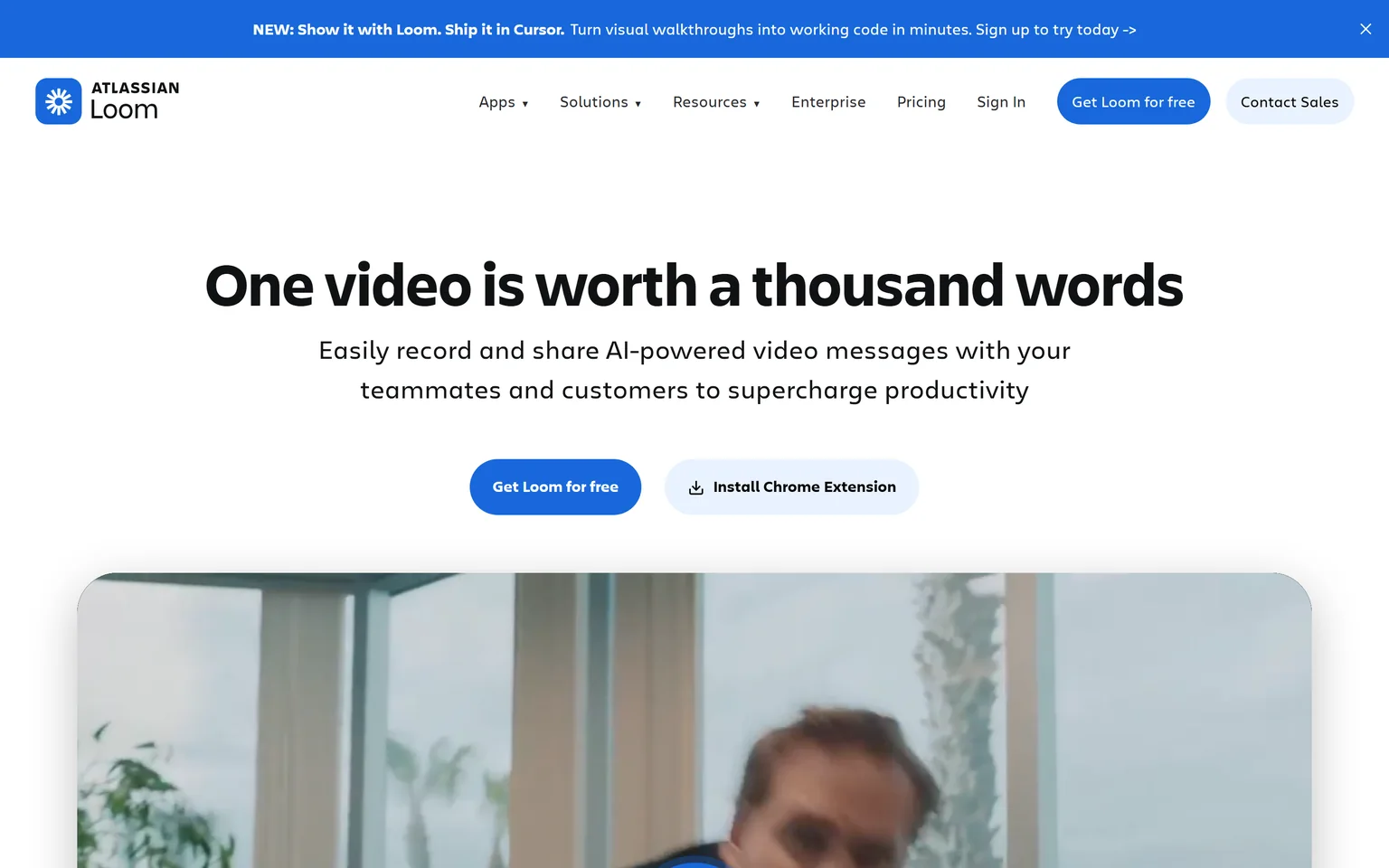Viewport: 1389px width, 868px height.
Task: Click Get Loom for free in header
Action: point(1133,101)
